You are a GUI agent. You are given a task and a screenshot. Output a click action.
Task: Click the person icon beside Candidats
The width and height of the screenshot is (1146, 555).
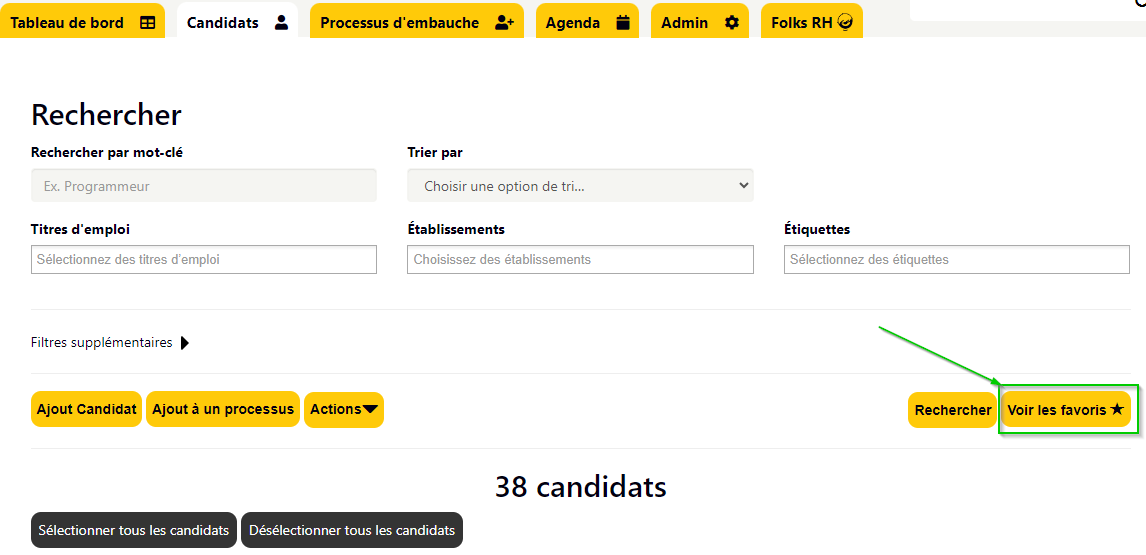pos(281,23)
